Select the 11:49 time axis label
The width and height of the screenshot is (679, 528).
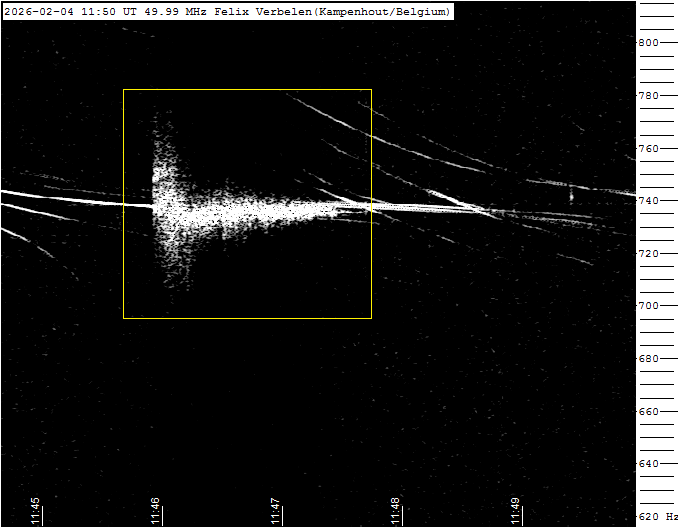click(x=516, y=510)
